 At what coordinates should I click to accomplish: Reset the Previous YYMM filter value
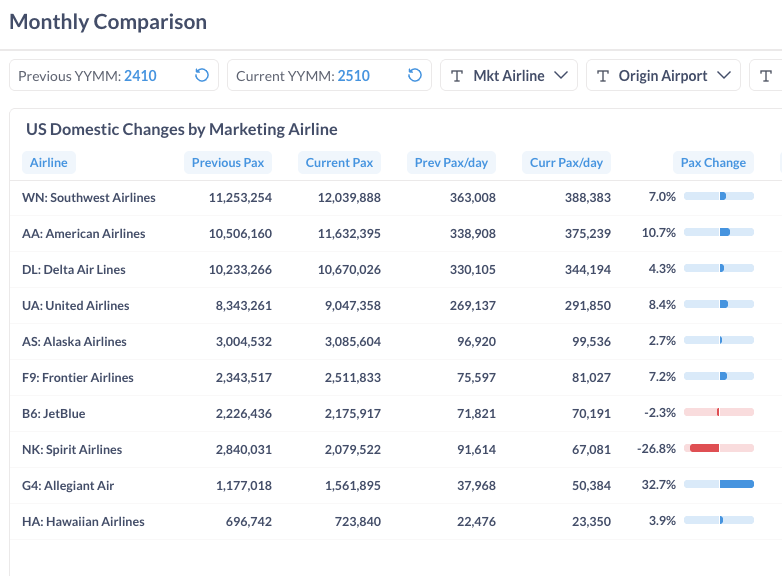click(201, 76)
